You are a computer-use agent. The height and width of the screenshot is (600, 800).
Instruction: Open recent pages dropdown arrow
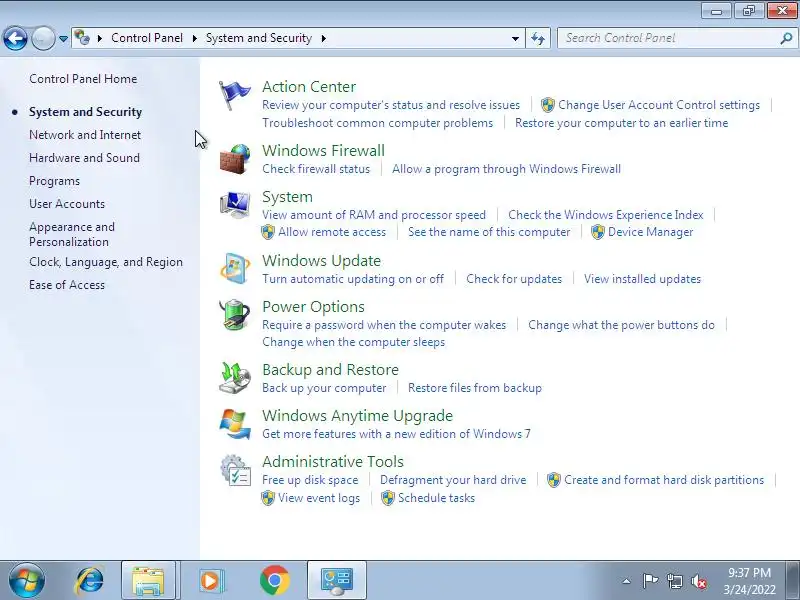click(x=63, y=39)
